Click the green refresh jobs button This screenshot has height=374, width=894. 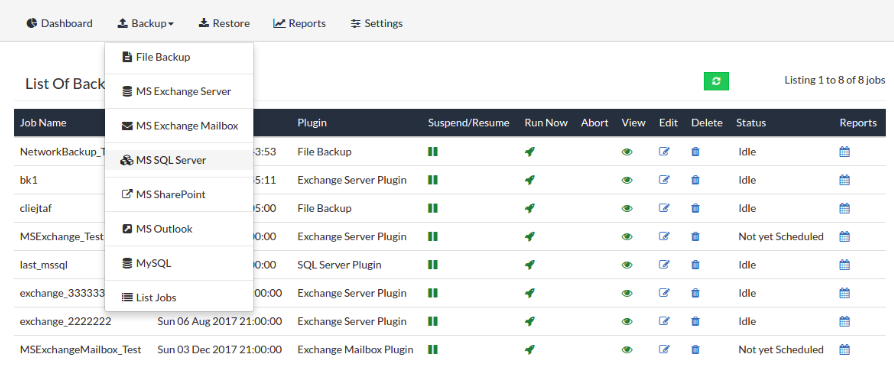(716, 81)
